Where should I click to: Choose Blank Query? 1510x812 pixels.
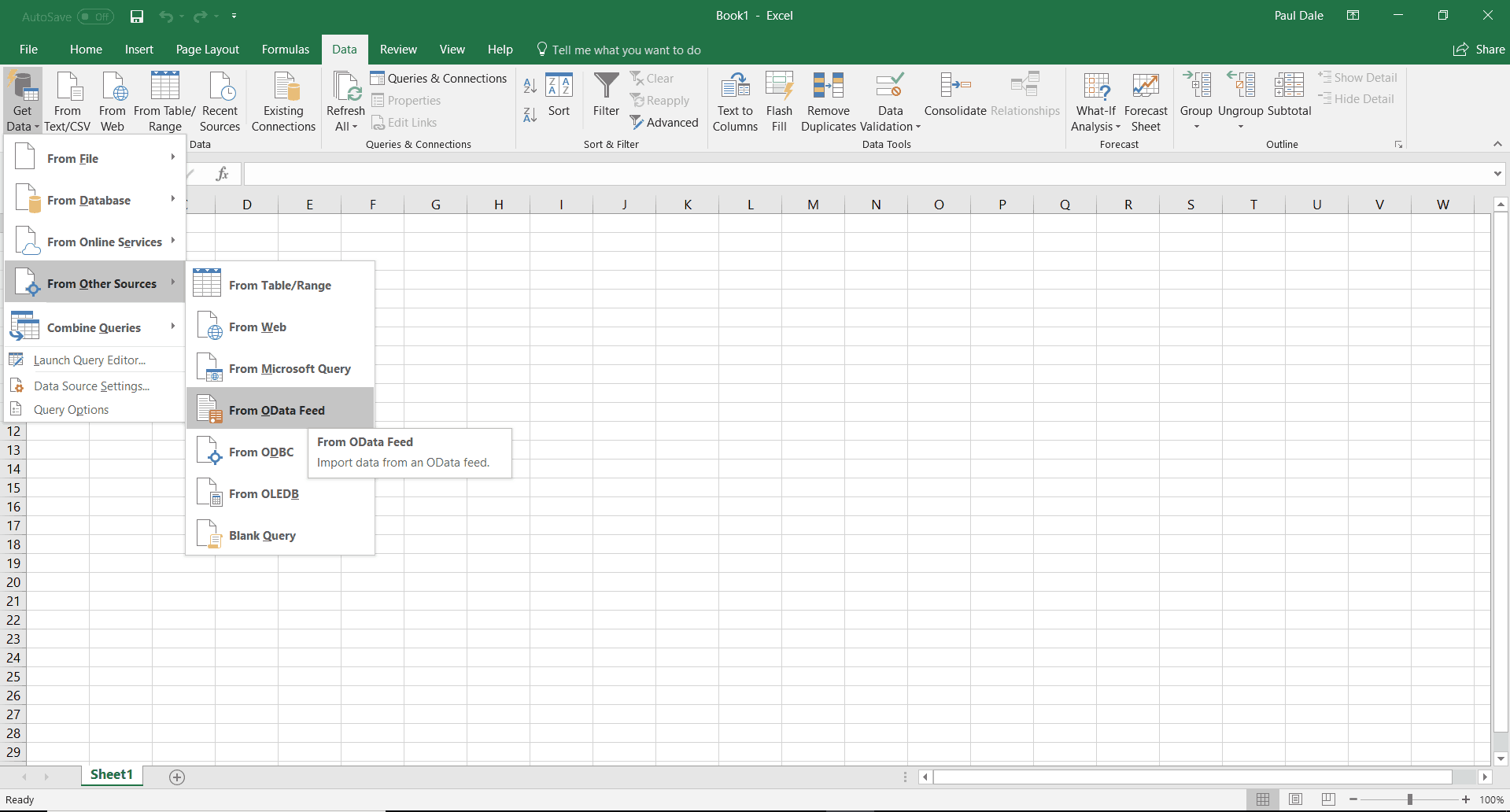(x=280, y=535)
